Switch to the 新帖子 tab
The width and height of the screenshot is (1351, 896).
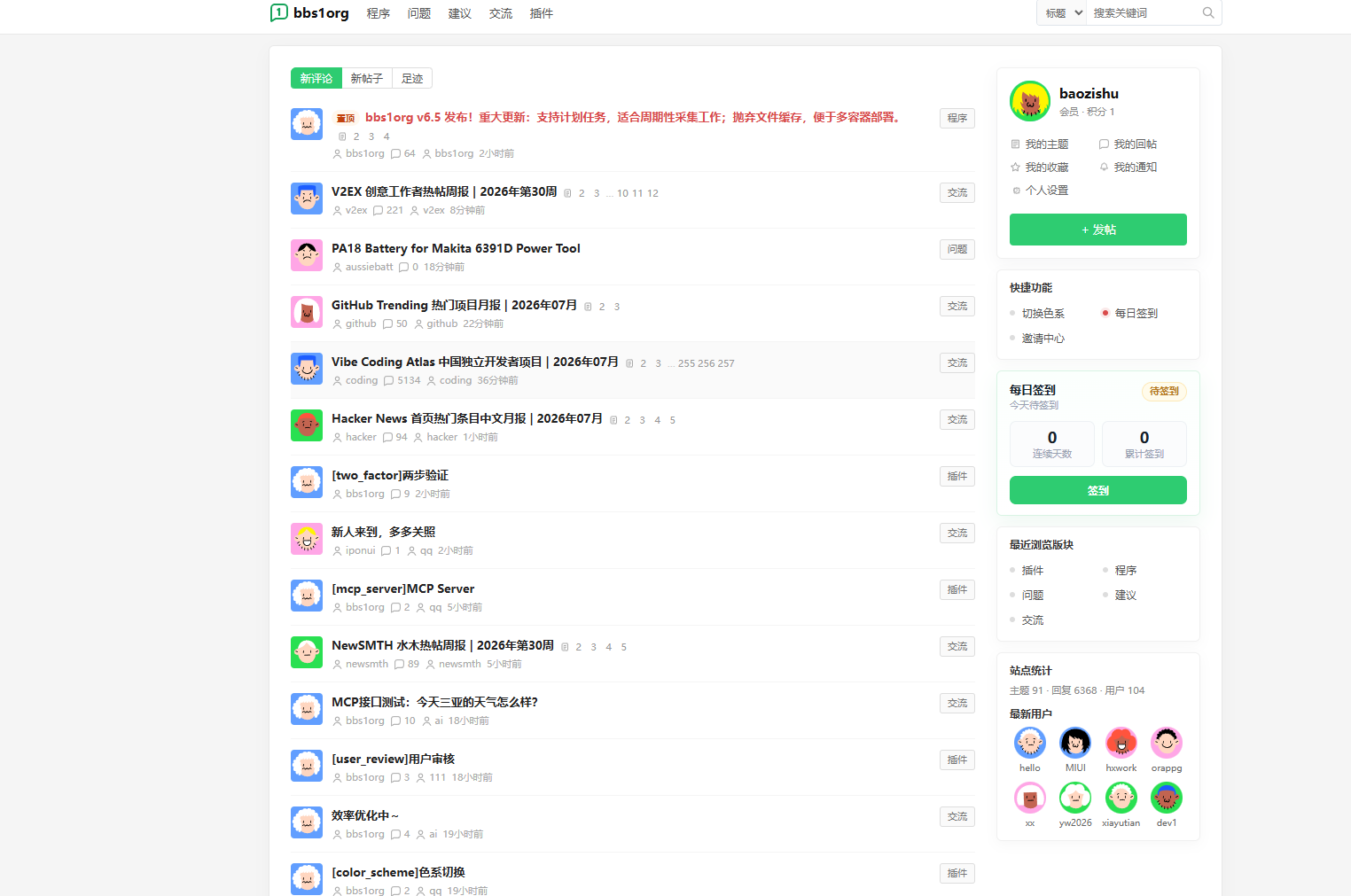367,78
